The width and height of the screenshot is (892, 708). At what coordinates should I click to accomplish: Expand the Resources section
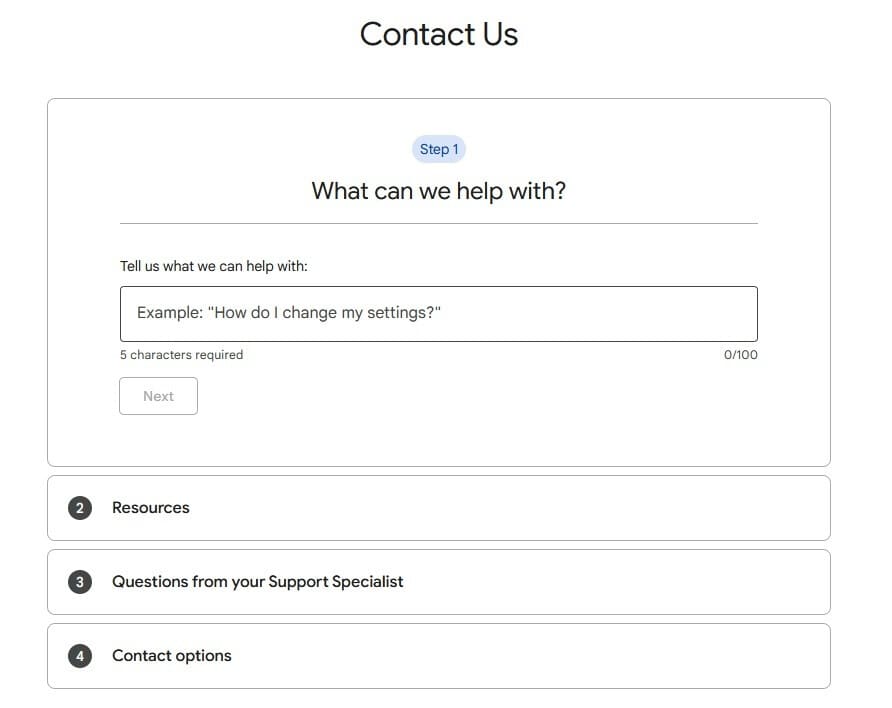pyautogui.click(x=439, y=508)
